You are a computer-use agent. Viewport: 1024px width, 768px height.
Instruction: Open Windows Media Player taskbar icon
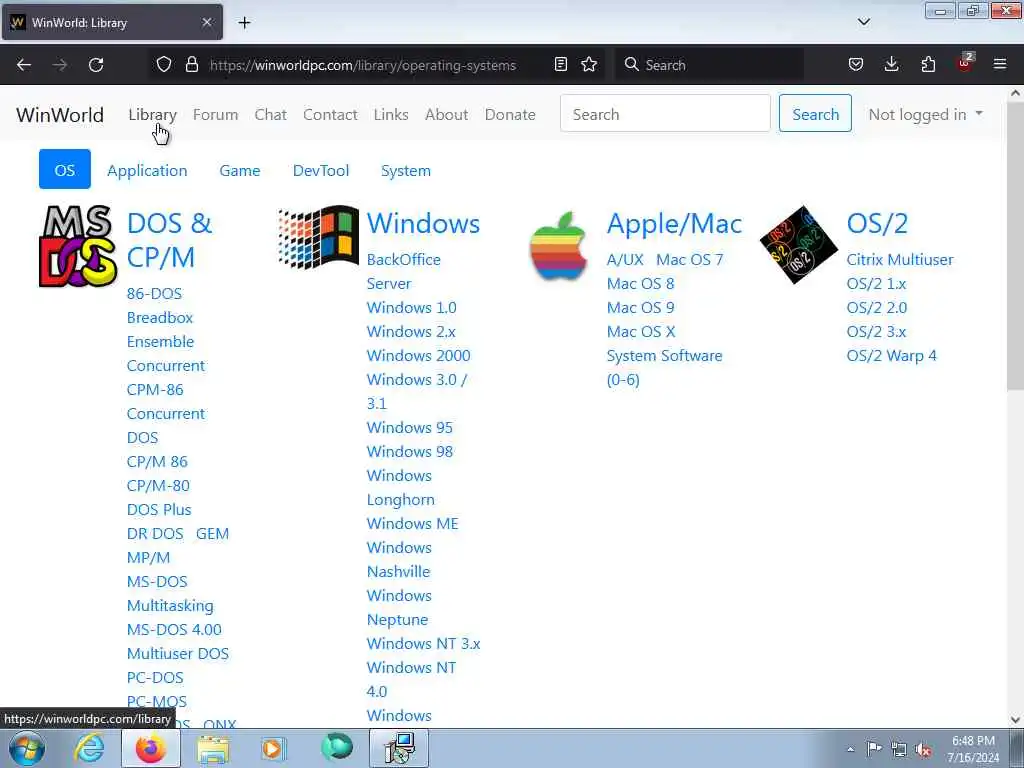[x=274, y=748]
